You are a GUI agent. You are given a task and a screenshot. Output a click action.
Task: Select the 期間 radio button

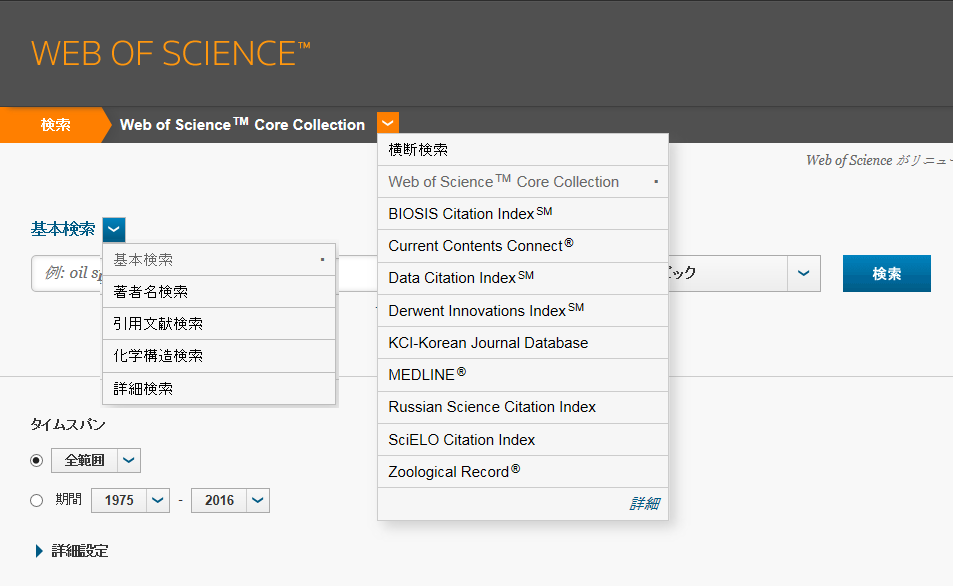[x=36, y=500]
